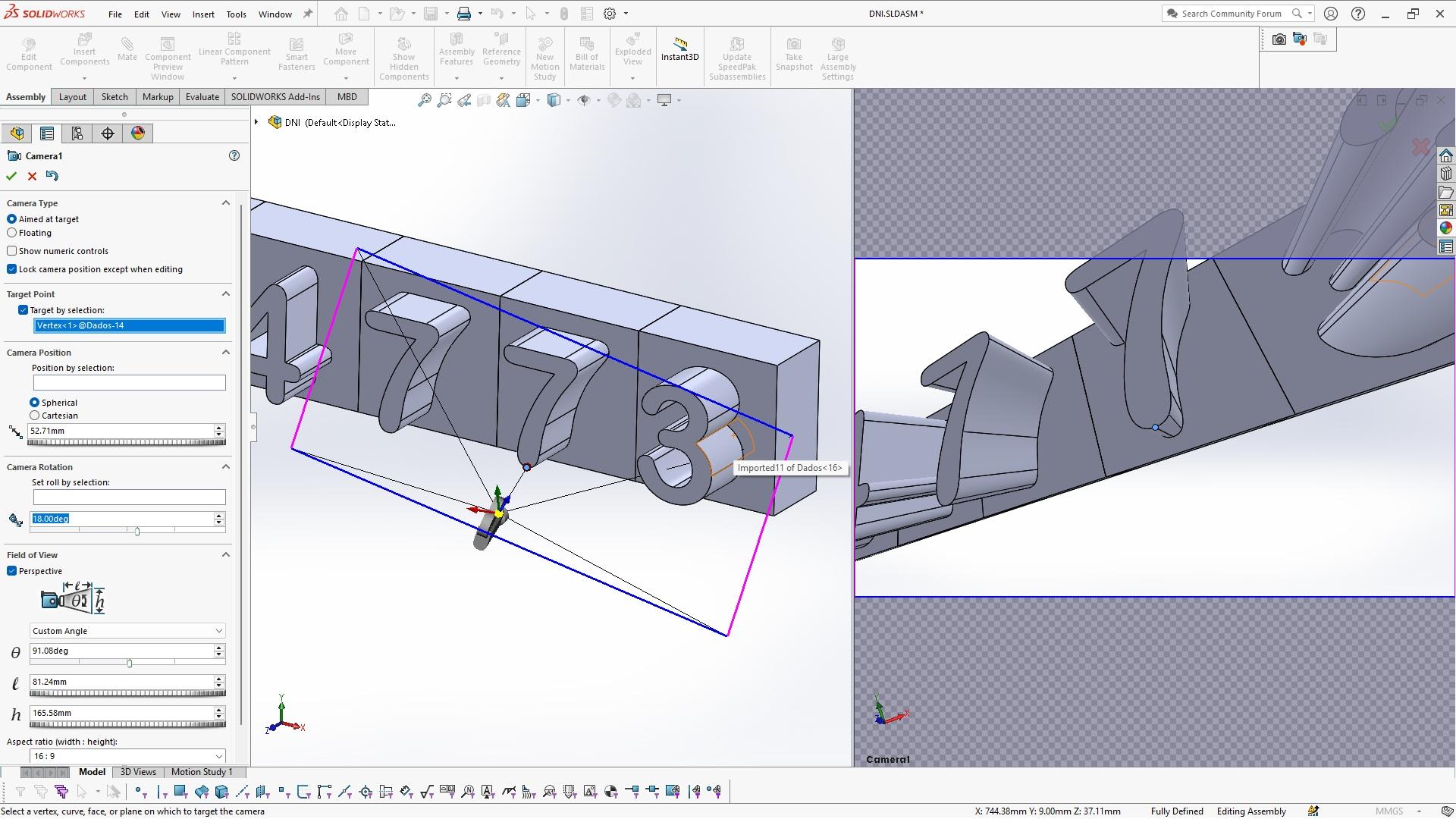Open DisplayManager color ball tab

point(138,133)
